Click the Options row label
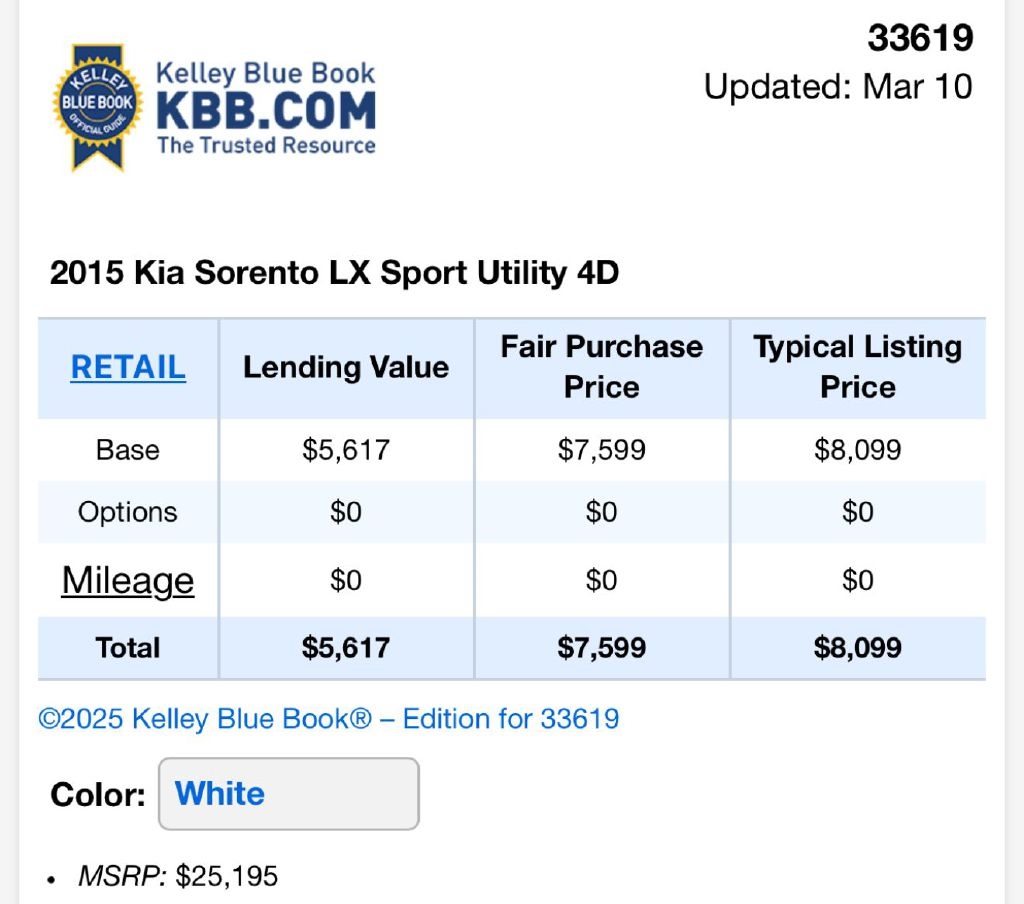The height and width of the screenshot is (904, 1024). point(128,512)
